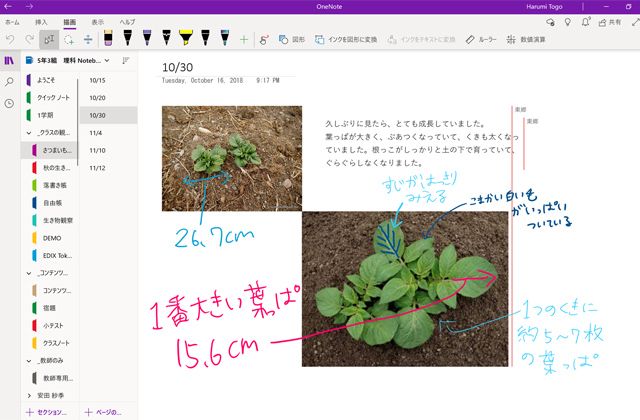The height and width of the screenshot is (420, 640).
Task: Toggle the select objects or text tool
Action: [49, 40]
